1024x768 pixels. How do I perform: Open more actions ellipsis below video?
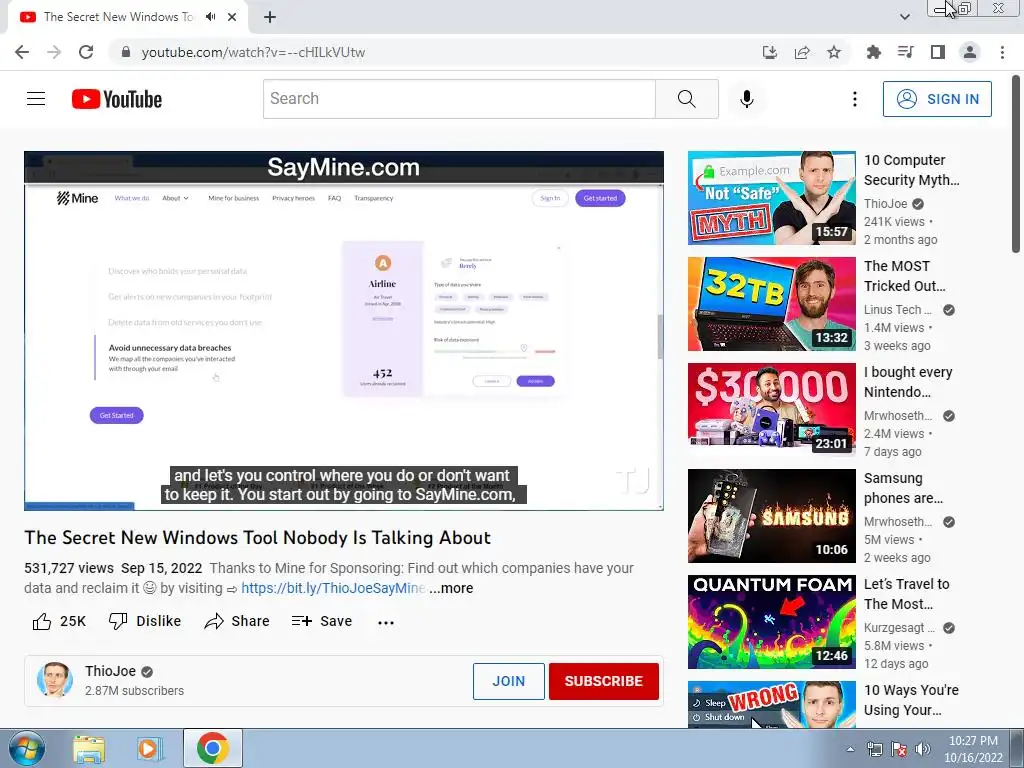point(386,622)
